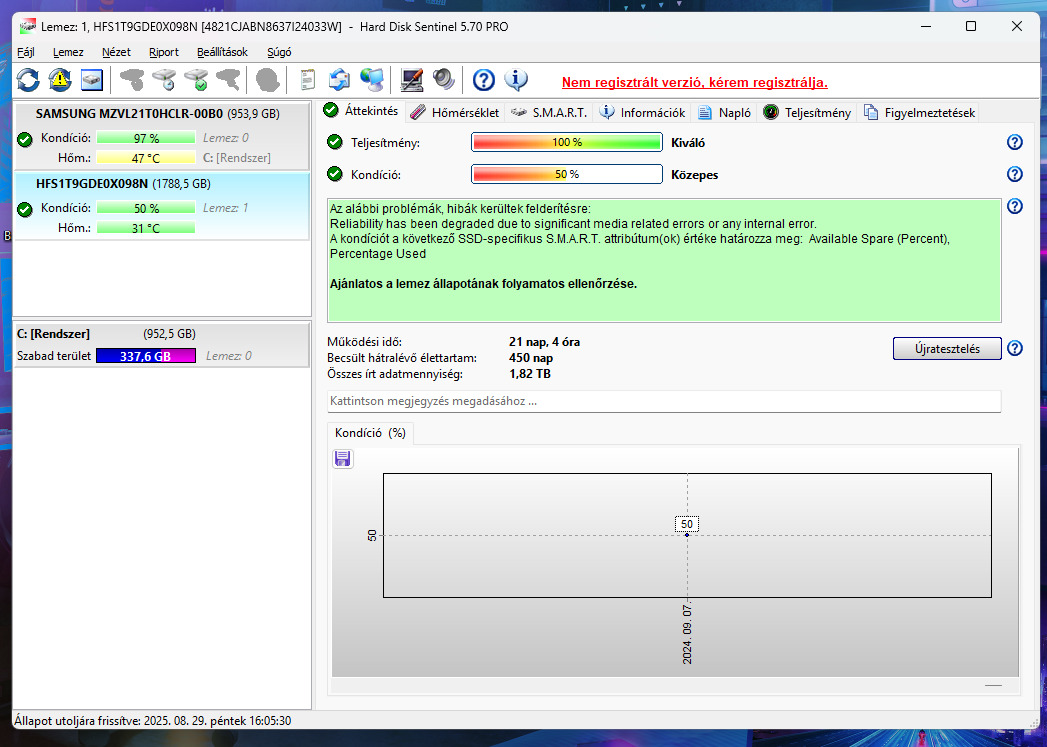The image size is (1047, 747).
Task: Open the Fájl menu
Action: 26,52
